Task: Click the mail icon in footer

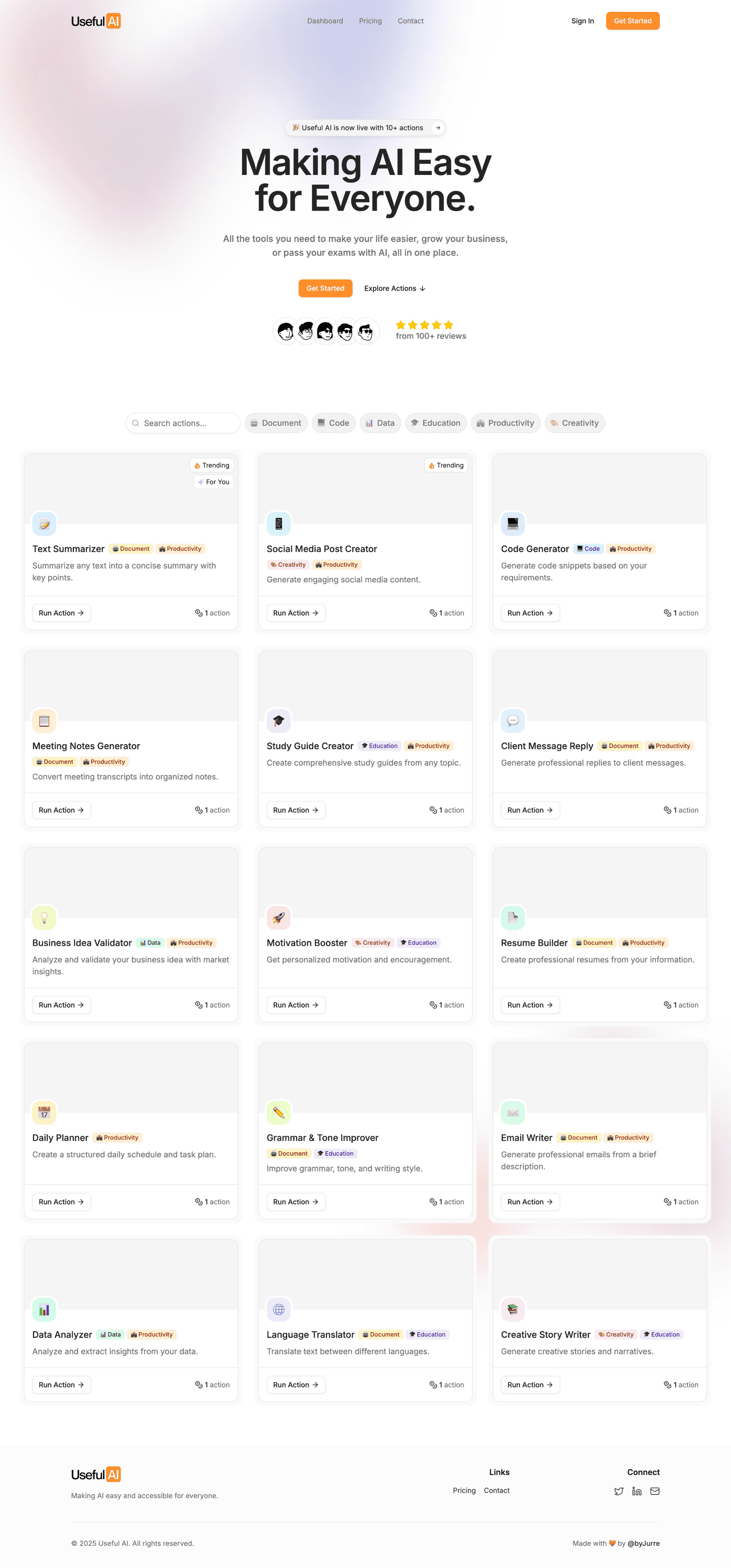Action: click(x=655, y=1491)
